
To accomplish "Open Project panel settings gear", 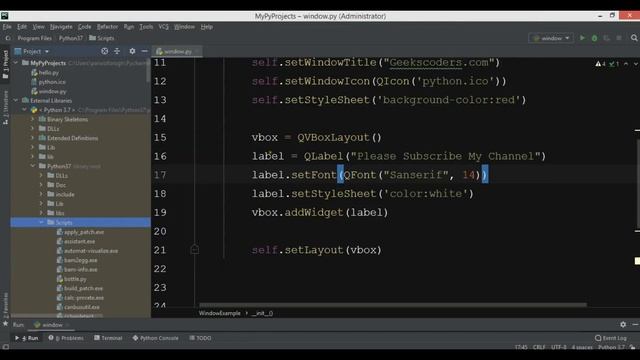I will (x=132, y=51).
